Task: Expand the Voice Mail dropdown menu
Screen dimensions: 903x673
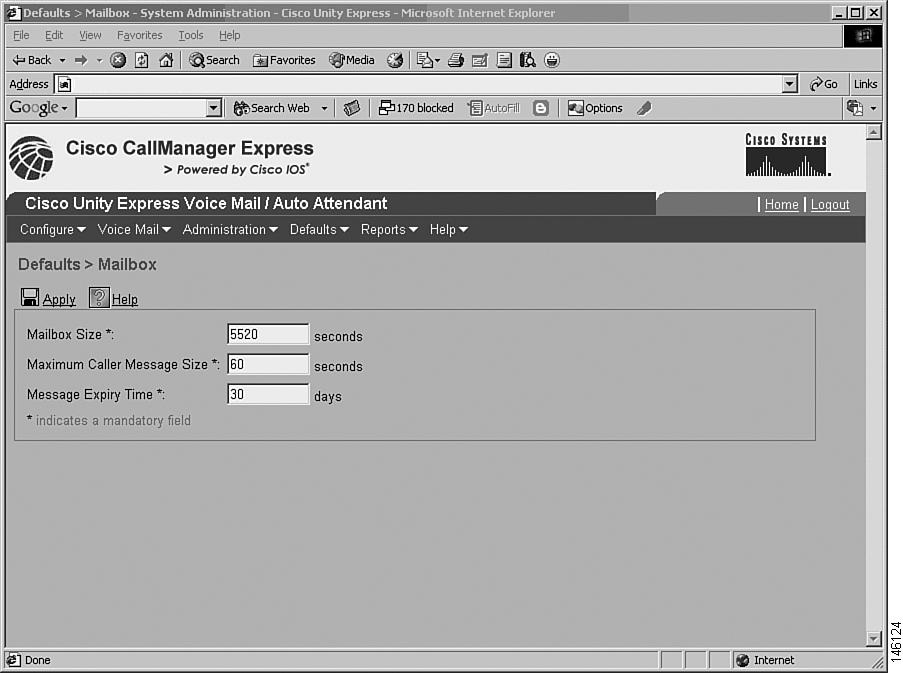Action: [x=134, y=230]
